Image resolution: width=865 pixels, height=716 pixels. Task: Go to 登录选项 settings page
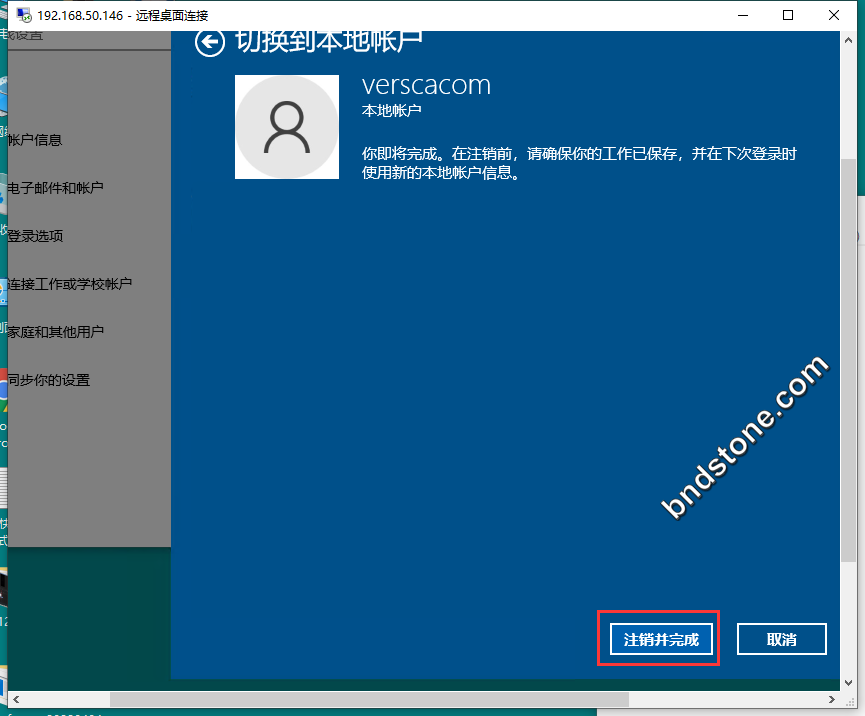(x=35, y=236)
